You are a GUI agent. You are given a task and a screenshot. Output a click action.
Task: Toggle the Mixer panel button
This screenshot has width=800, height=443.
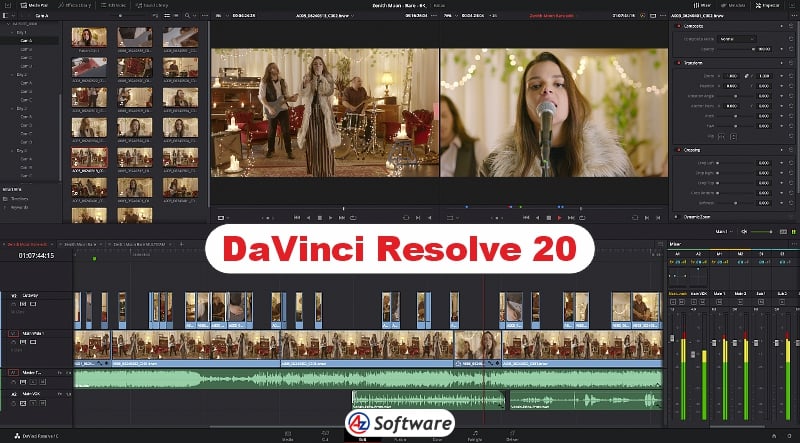click(703, 5)
